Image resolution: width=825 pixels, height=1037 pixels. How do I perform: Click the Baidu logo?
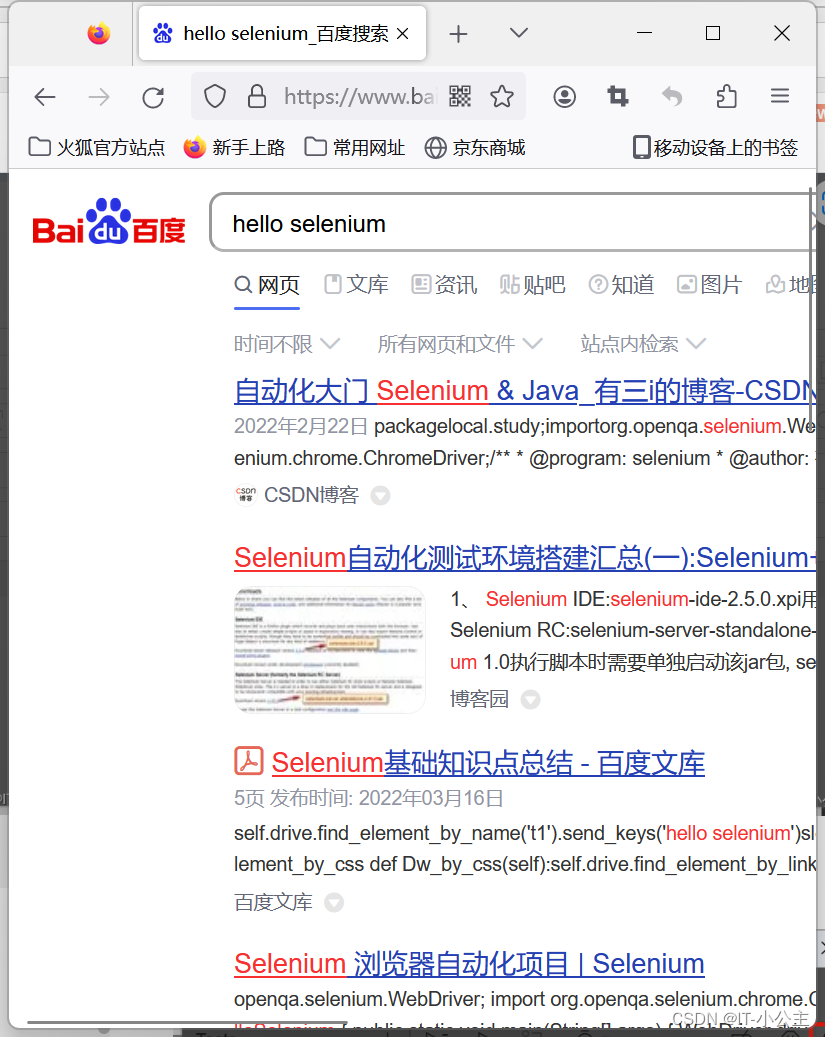(108, 221)
